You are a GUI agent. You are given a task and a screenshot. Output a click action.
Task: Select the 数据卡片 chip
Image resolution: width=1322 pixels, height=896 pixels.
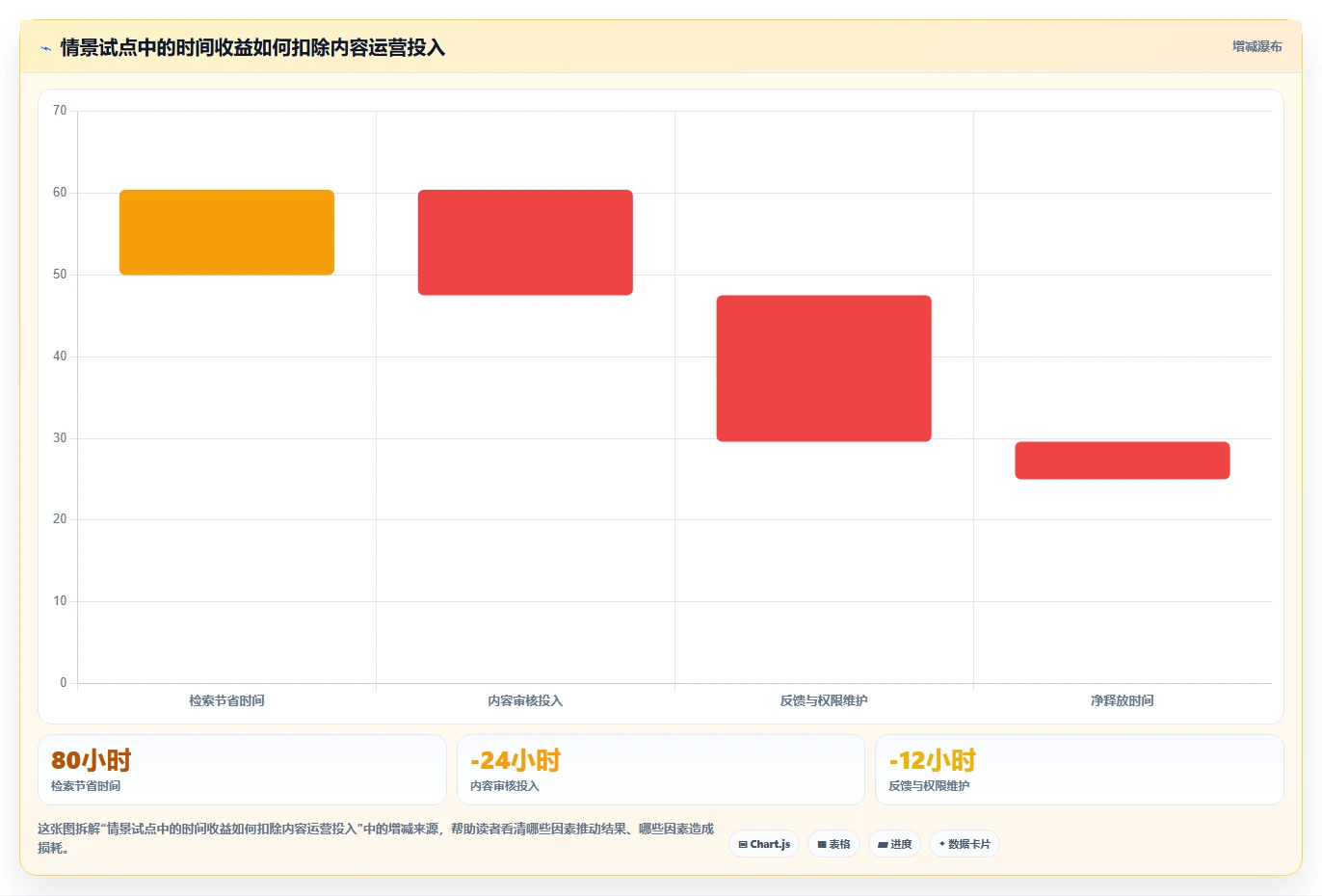964,844
